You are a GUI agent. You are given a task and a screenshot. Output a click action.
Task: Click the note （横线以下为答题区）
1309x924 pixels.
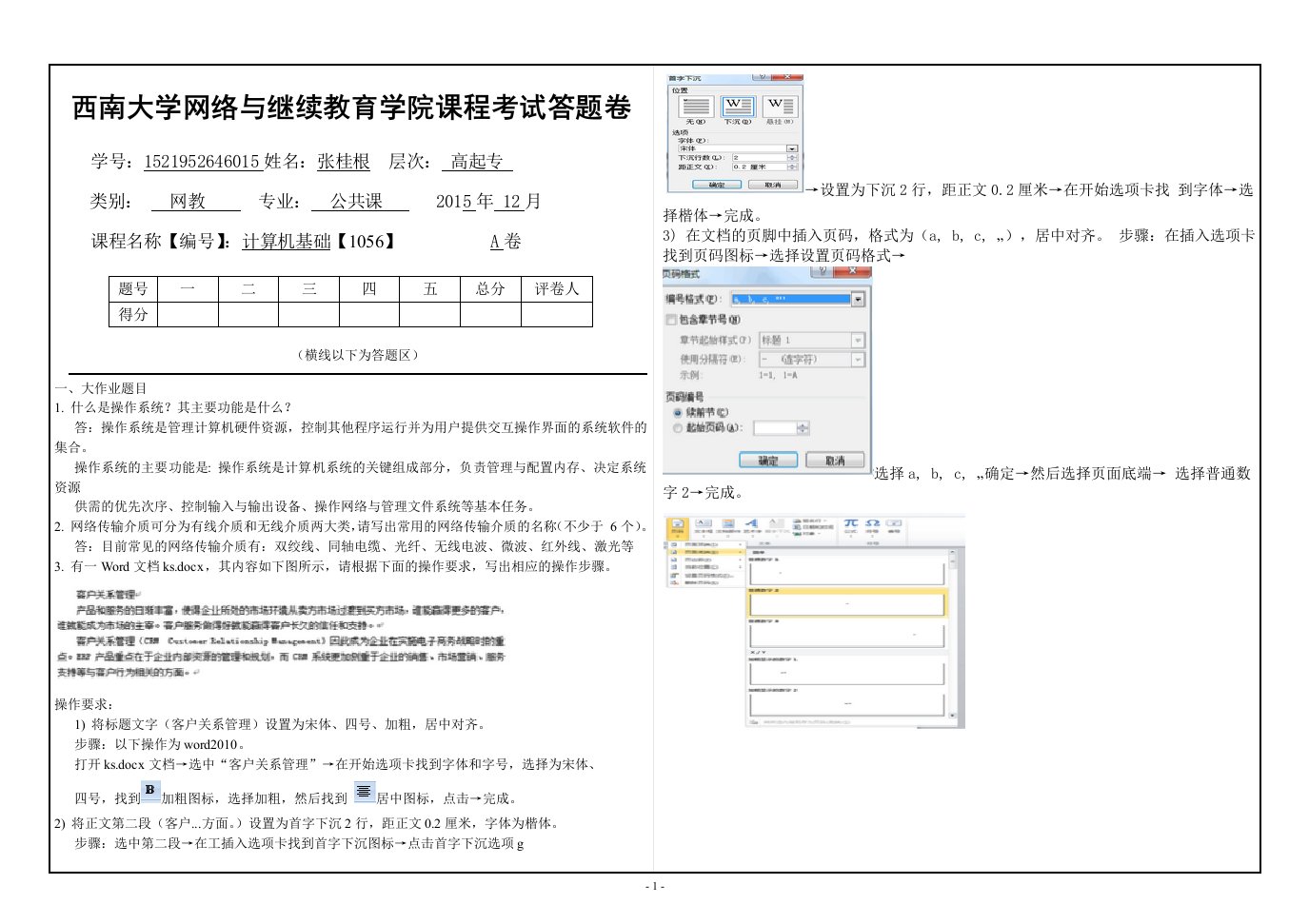pos(358,355)
